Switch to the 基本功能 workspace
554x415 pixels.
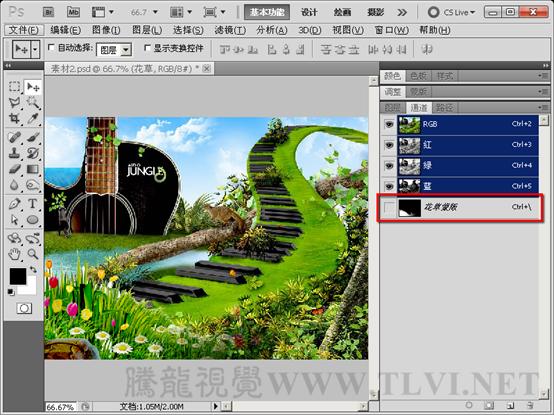point(267,12)
